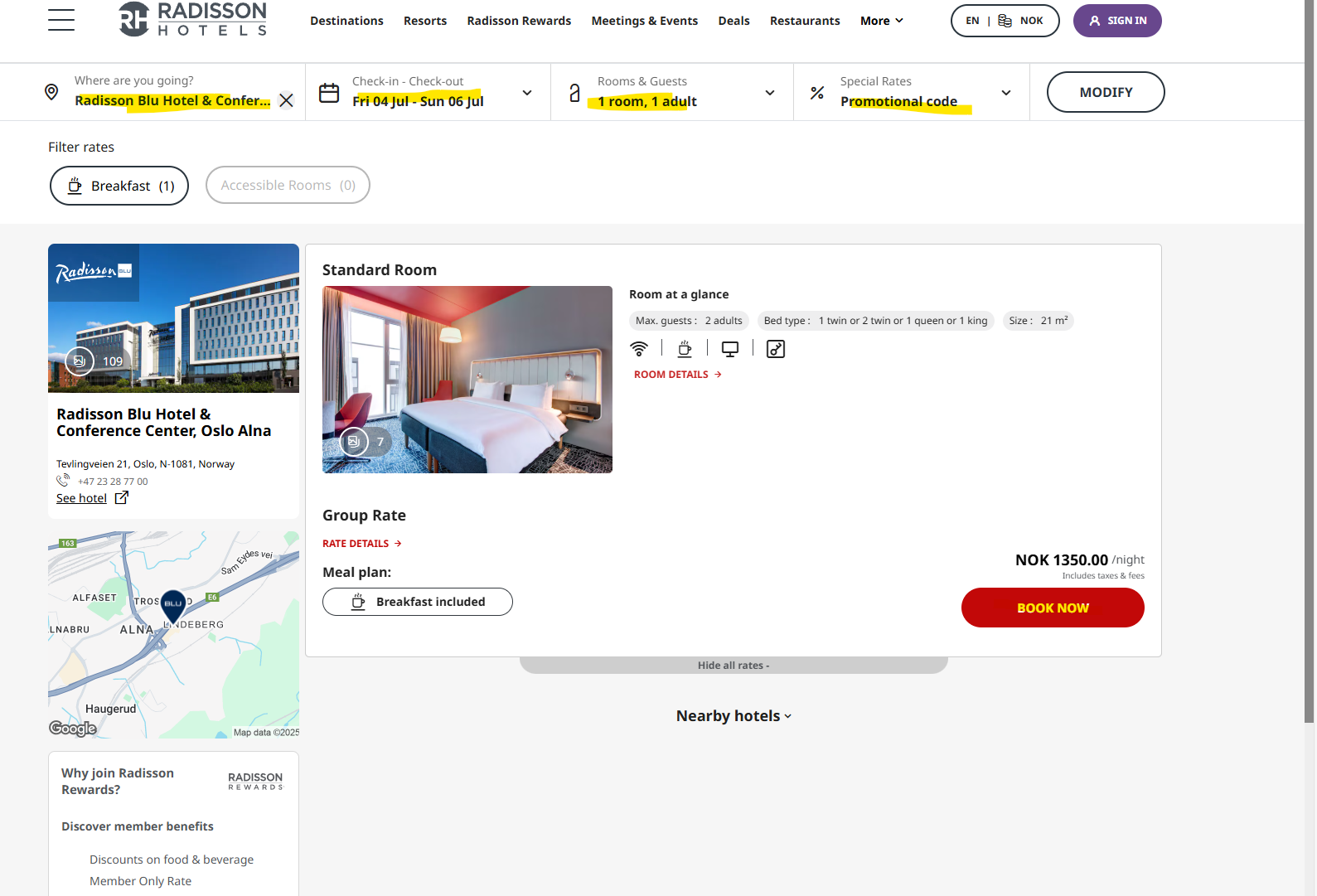
Task: Click the SIGN IN button
Action: (1117, 21)
